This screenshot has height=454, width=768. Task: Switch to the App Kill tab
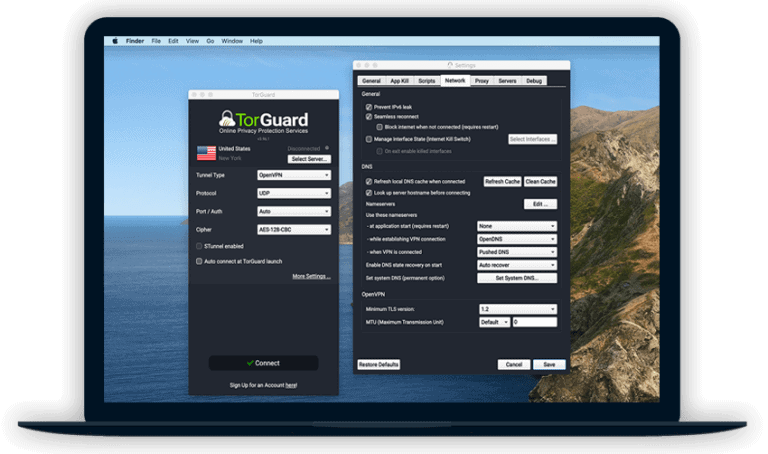click(x=400, y=81)
